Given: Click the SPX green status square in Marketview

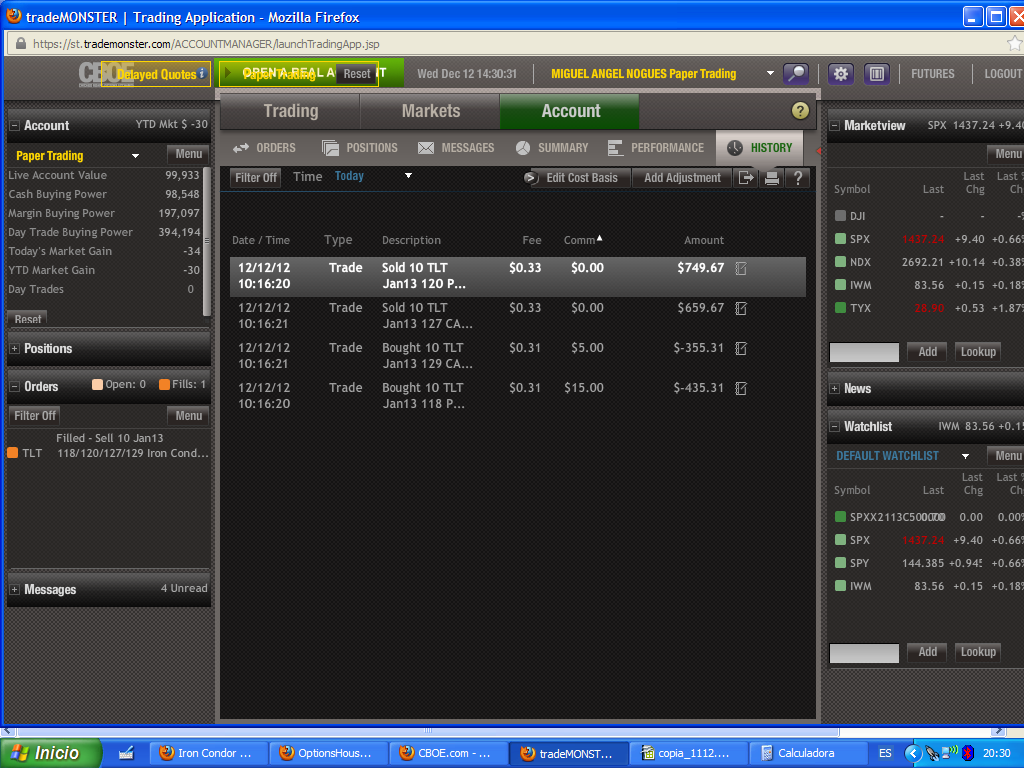Looking at the screenshot, I should [x=840, y=239].
